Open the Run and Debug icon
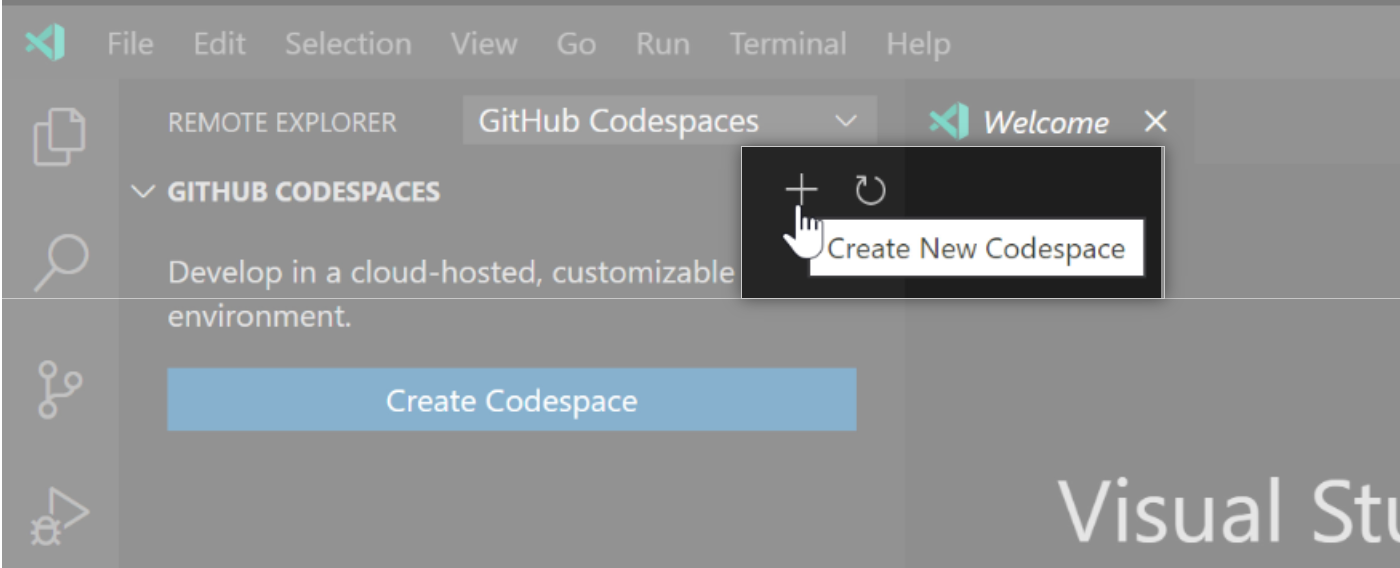 pyautogui.click(x=59, y=515)
